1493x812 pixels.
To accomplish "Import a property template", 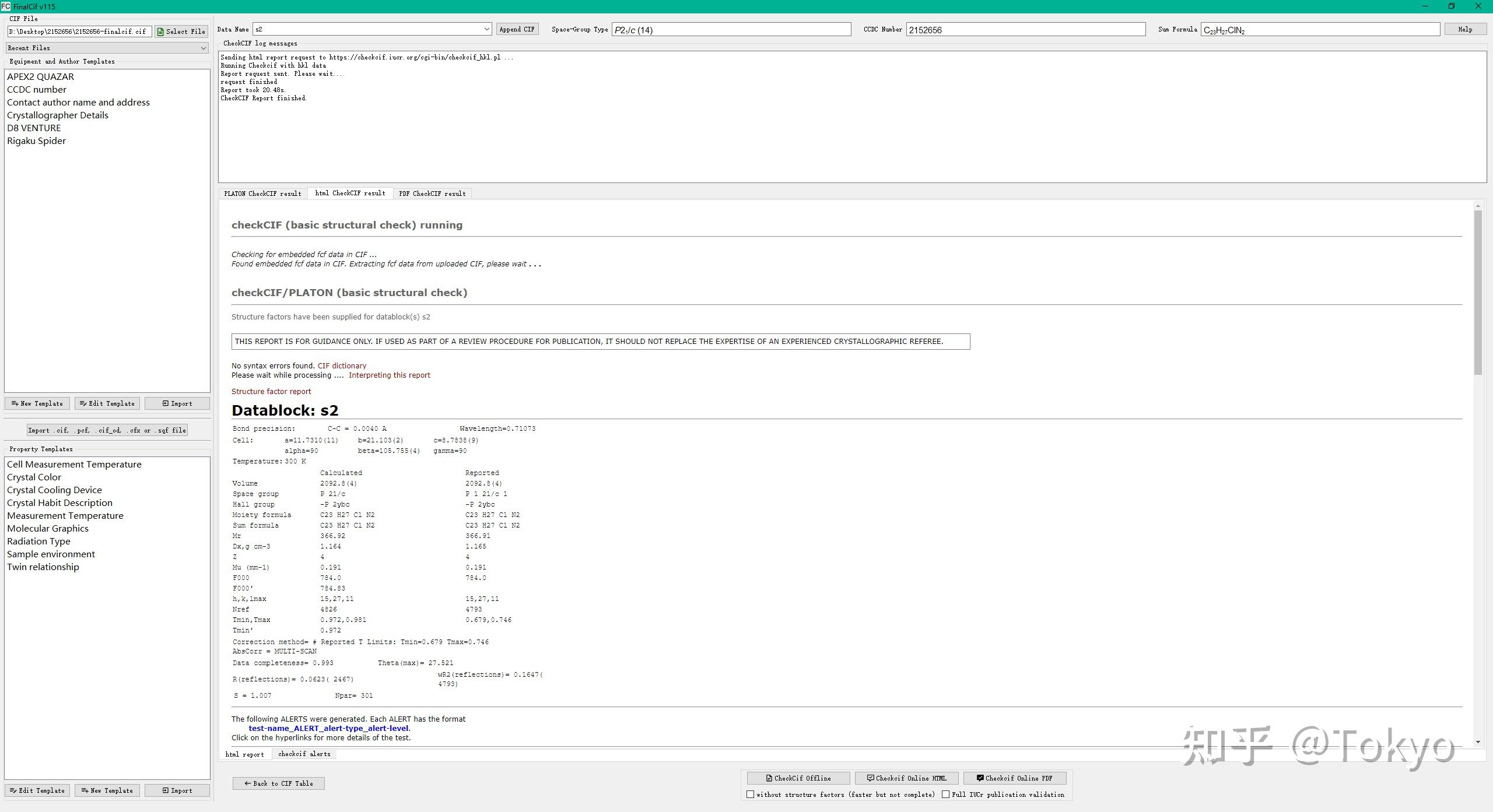I will click(x=177, y=790).
